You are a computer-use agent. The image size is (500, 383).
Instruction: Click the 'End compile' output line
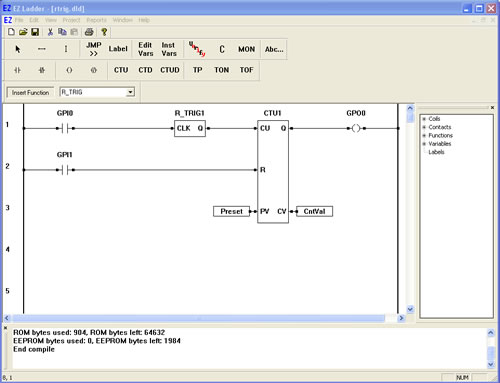coord(34,349)
